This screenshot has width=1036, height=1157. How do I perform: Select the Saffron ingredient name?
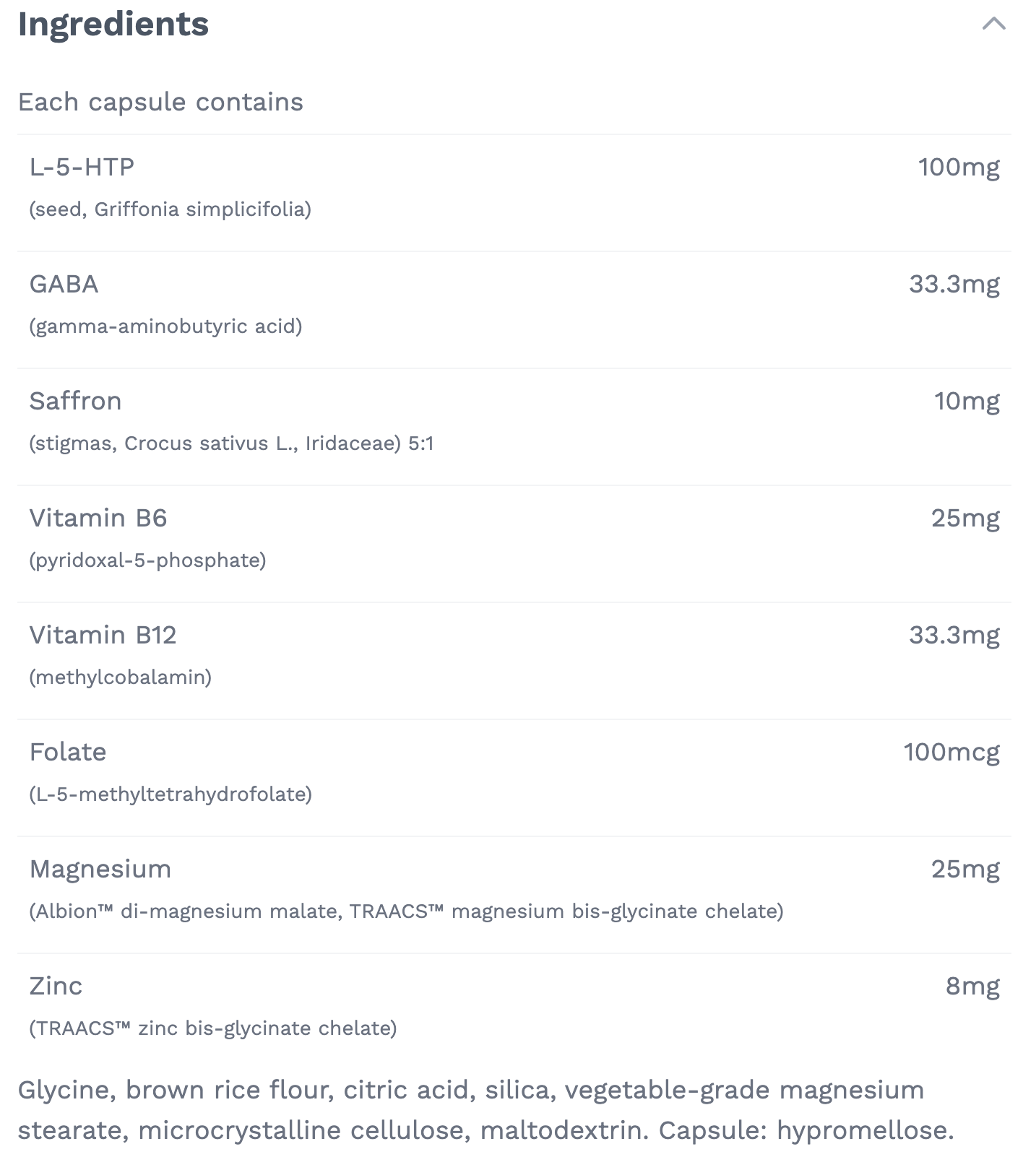pos(75,402)
